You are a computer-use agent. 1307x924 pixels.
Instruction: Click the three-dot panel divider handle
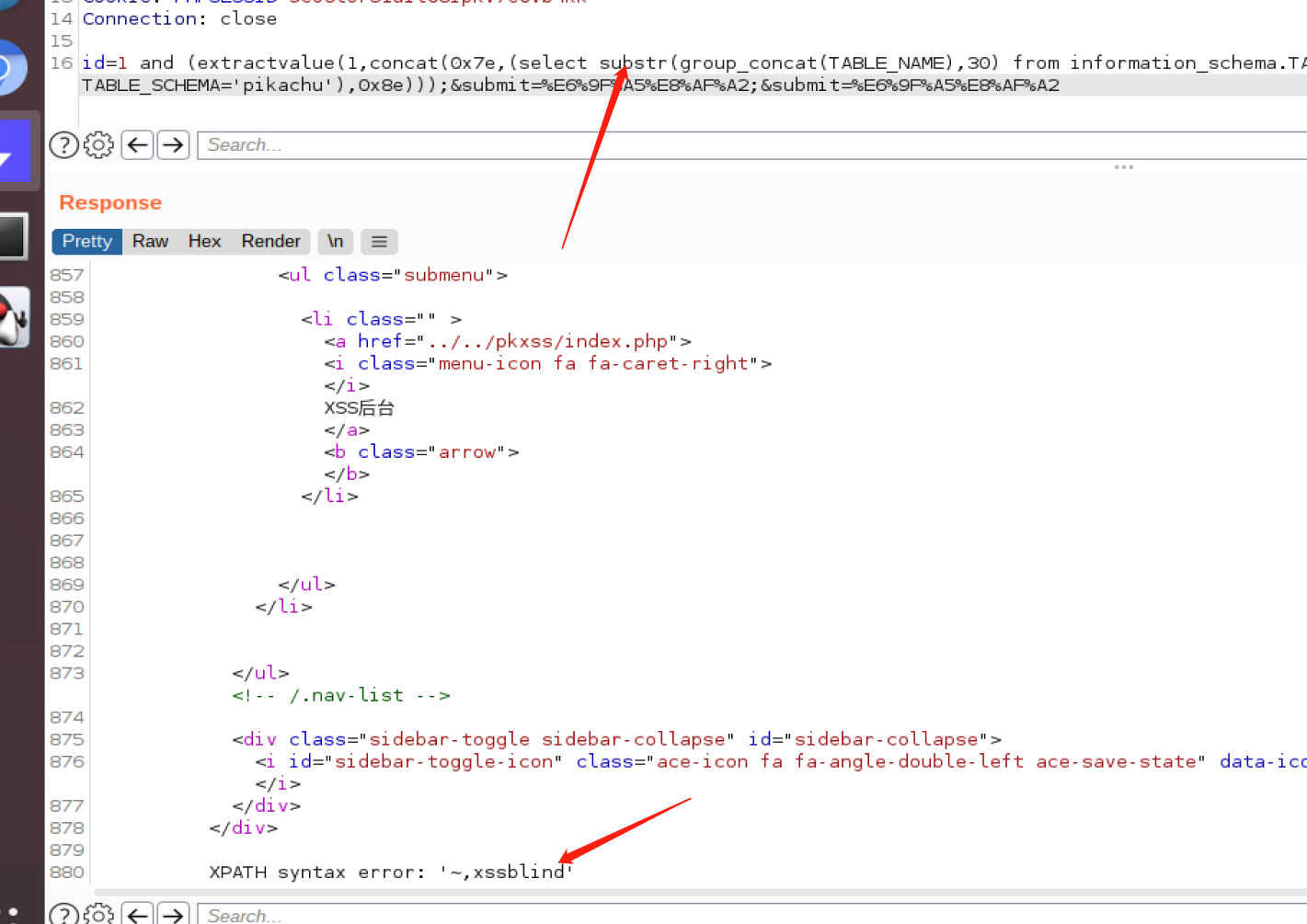(x=1123, y=167)
